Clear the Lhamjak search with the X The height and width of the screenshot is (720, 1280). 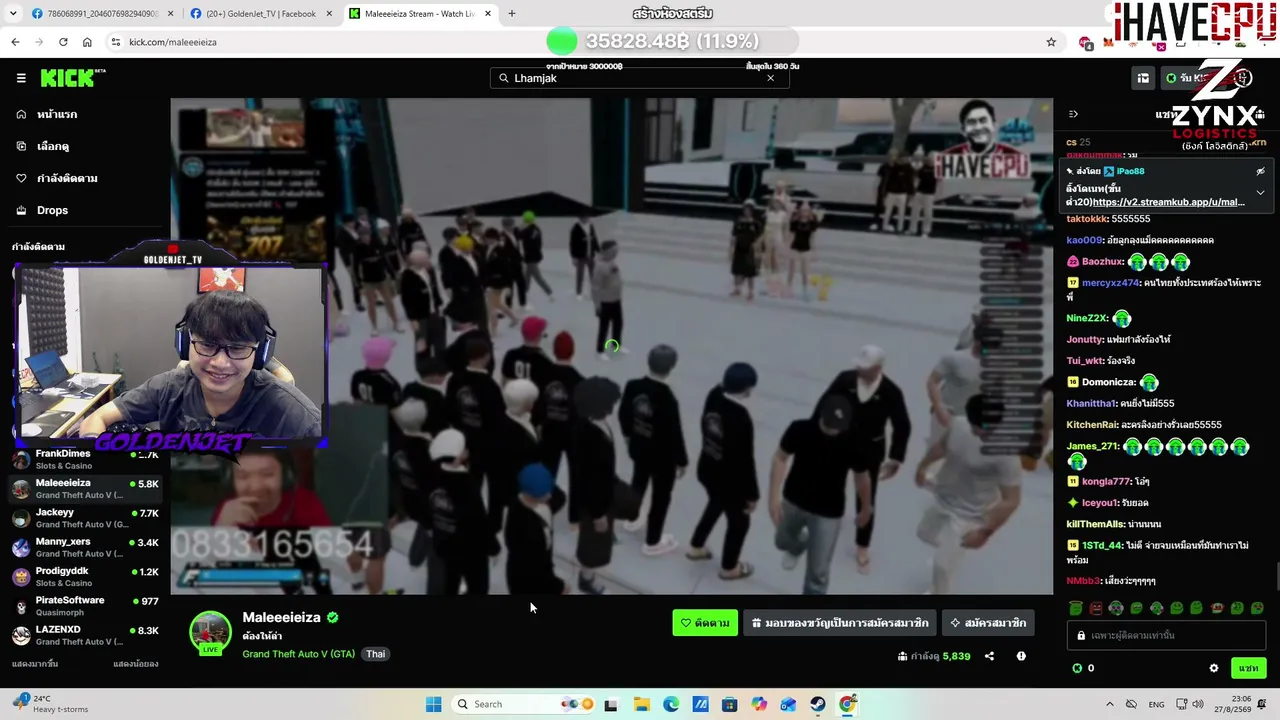click(770, 78)
